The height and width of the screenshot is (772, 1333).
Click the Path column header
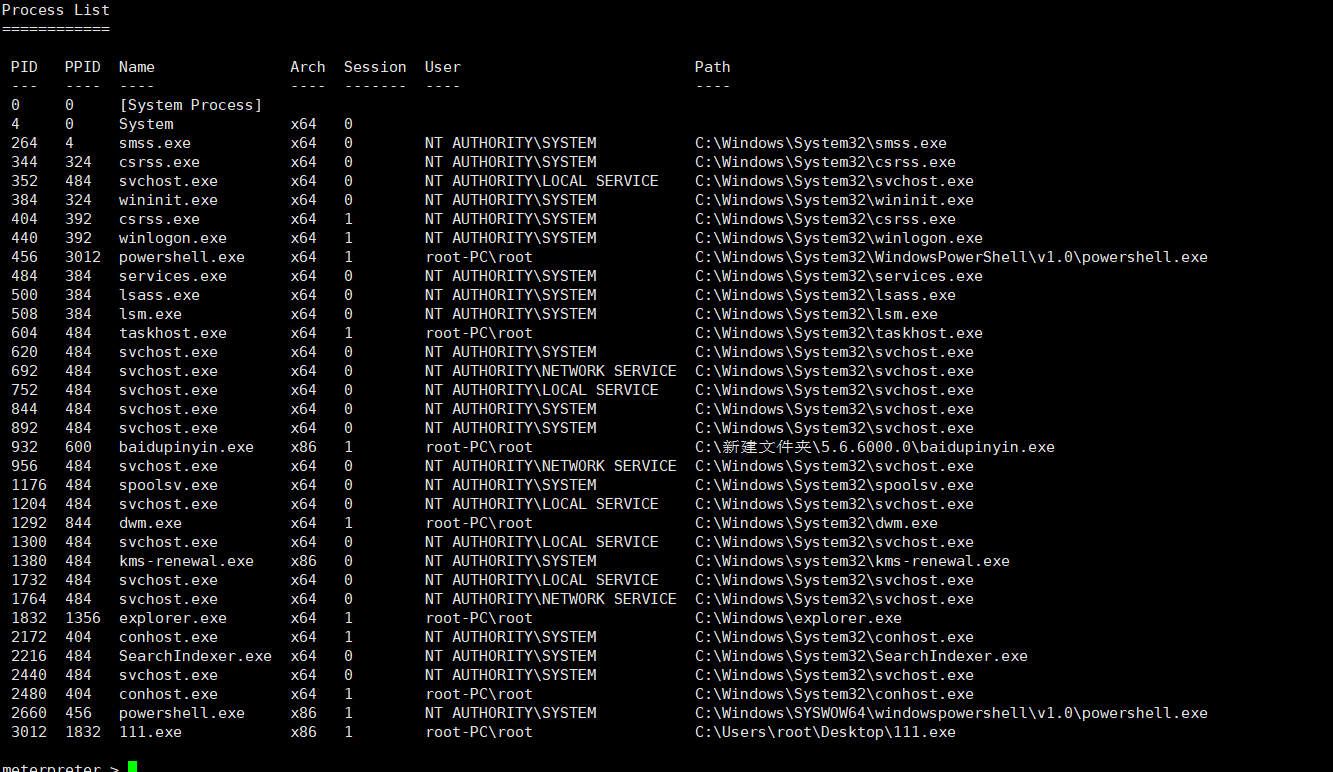coord(713,67)
